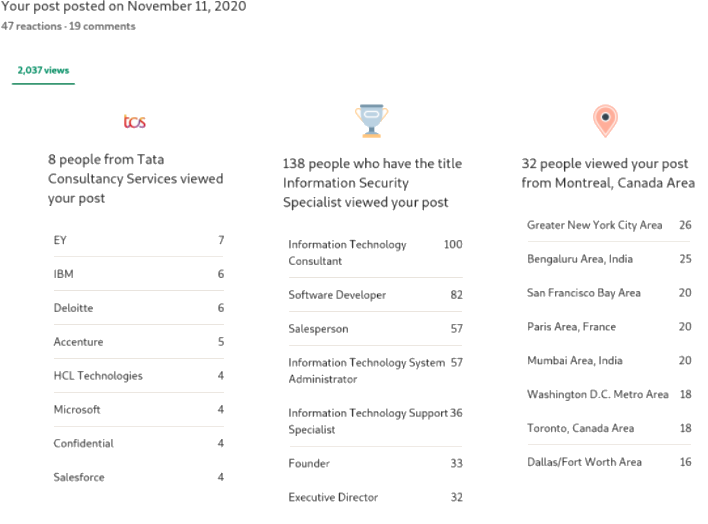
Task: Select the Accenture company row
Action: pos(139,342)
